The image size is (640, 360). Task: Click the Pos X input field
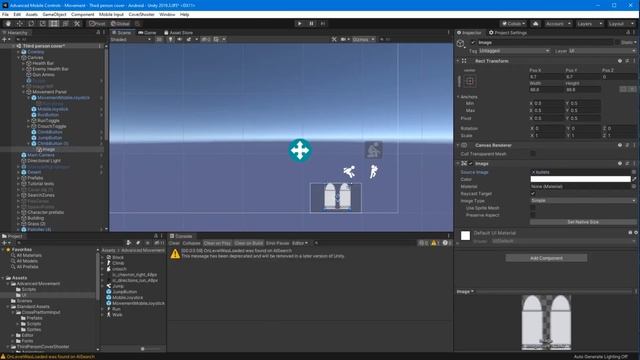point(546,76)
